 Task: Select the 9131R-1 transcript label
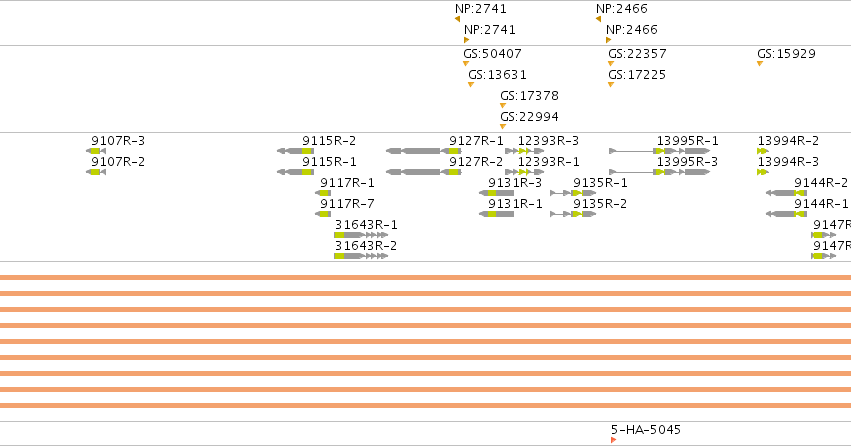pyautogui.click(x=515, y=204)
